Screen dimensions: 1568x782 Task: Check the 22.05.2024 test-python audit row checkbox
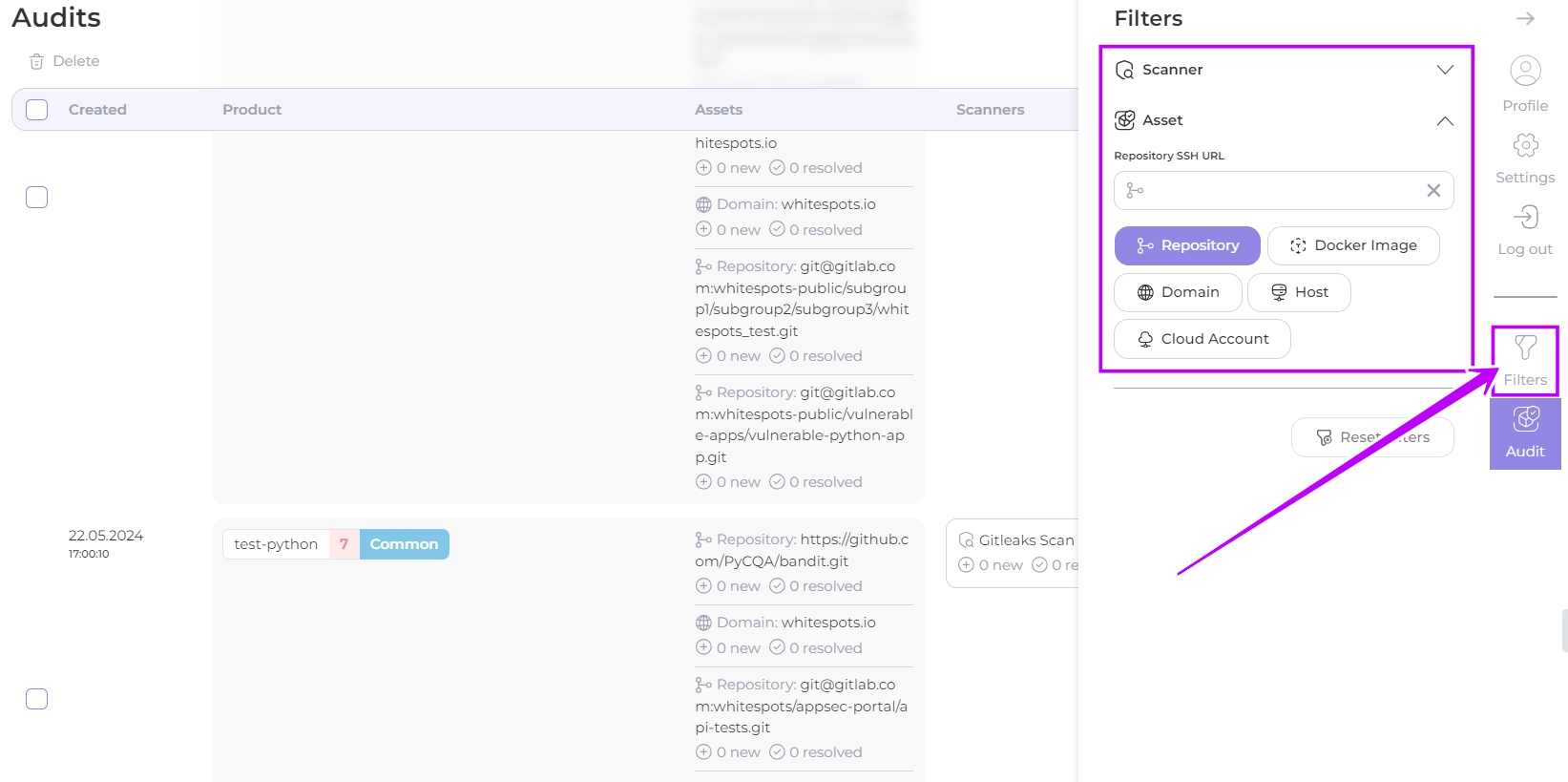pyautogui.click(x=37, y=699)
